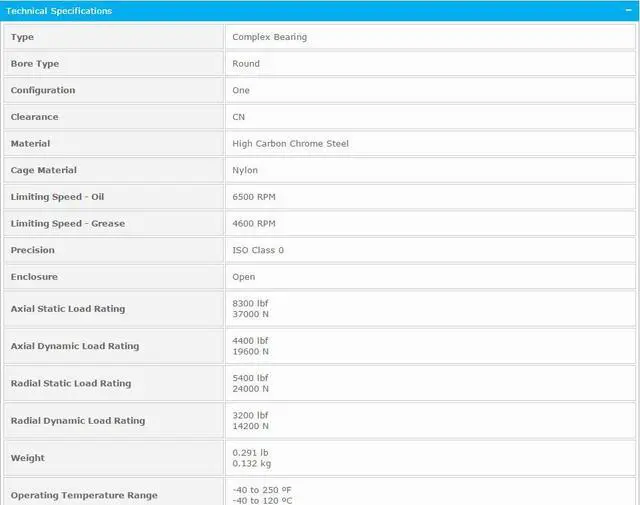Select the Configuration row label
Screen dimensions: 640x505
43,90
